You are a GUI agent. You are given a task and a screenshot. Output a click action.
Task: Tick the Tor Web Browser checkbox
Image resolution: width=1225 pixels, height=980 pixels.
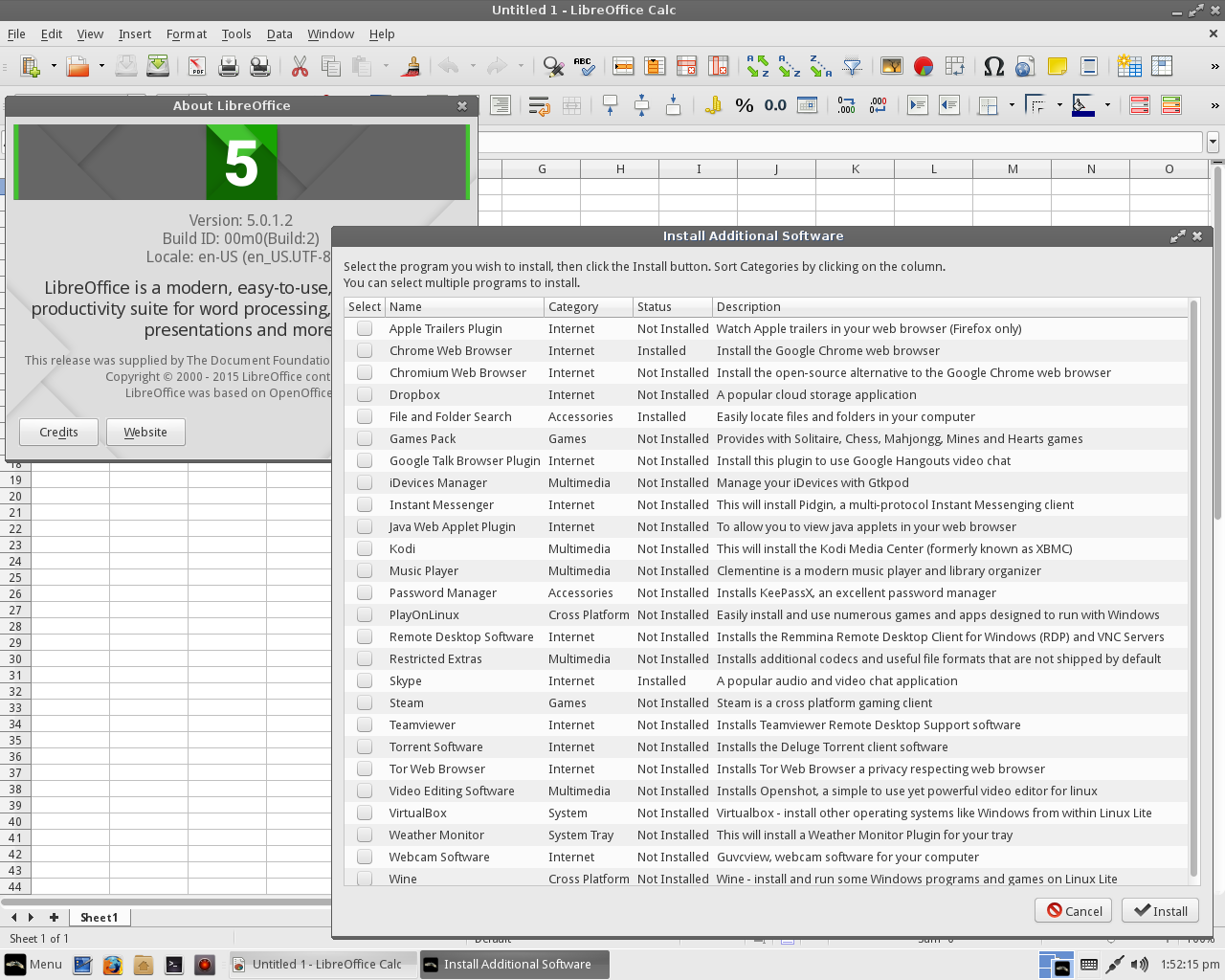pos(365,768)
